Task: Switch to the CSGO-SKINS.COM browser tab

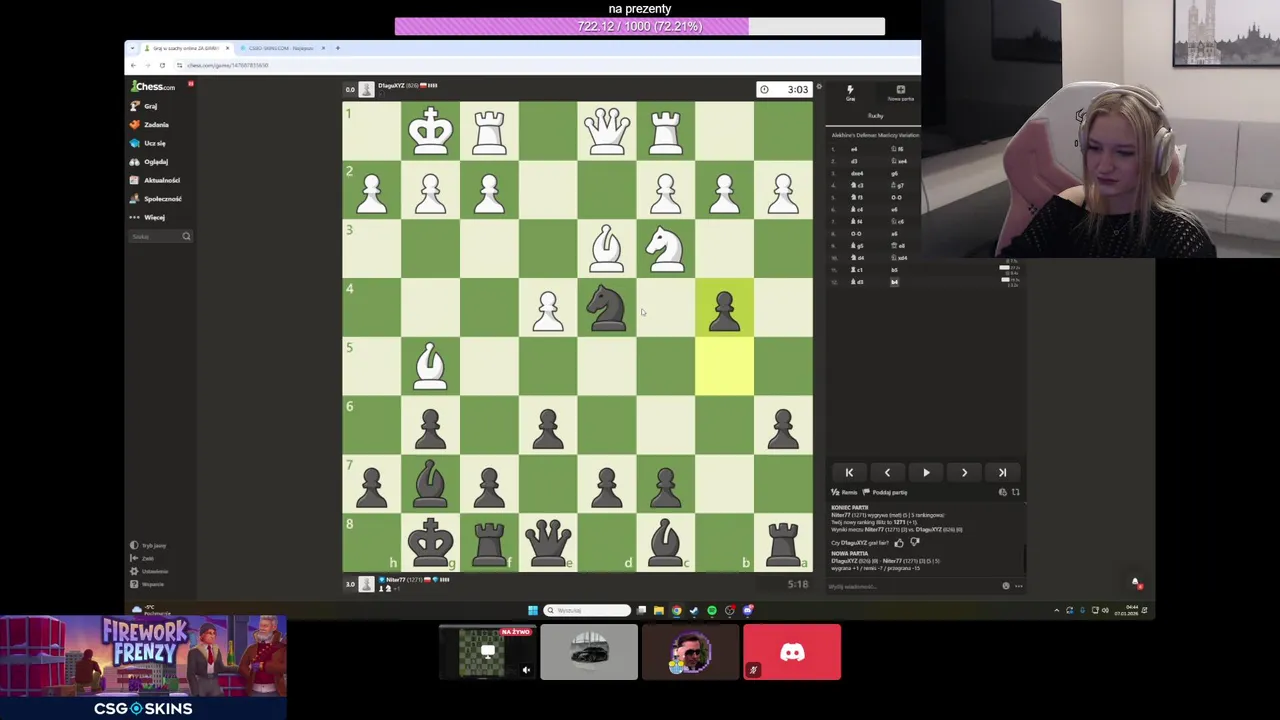Action: 283,48
